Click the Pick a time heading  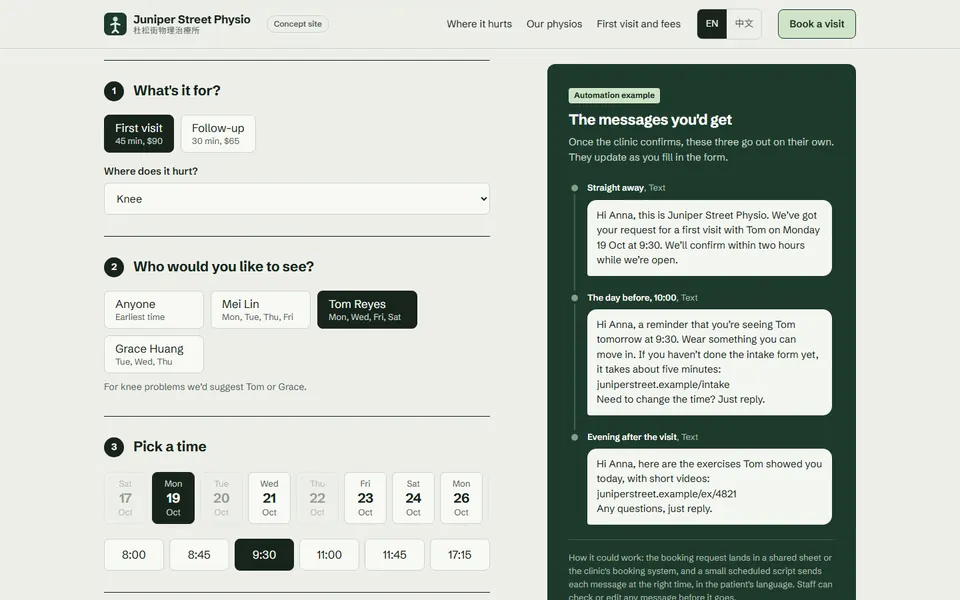click(x=170, y=446)
